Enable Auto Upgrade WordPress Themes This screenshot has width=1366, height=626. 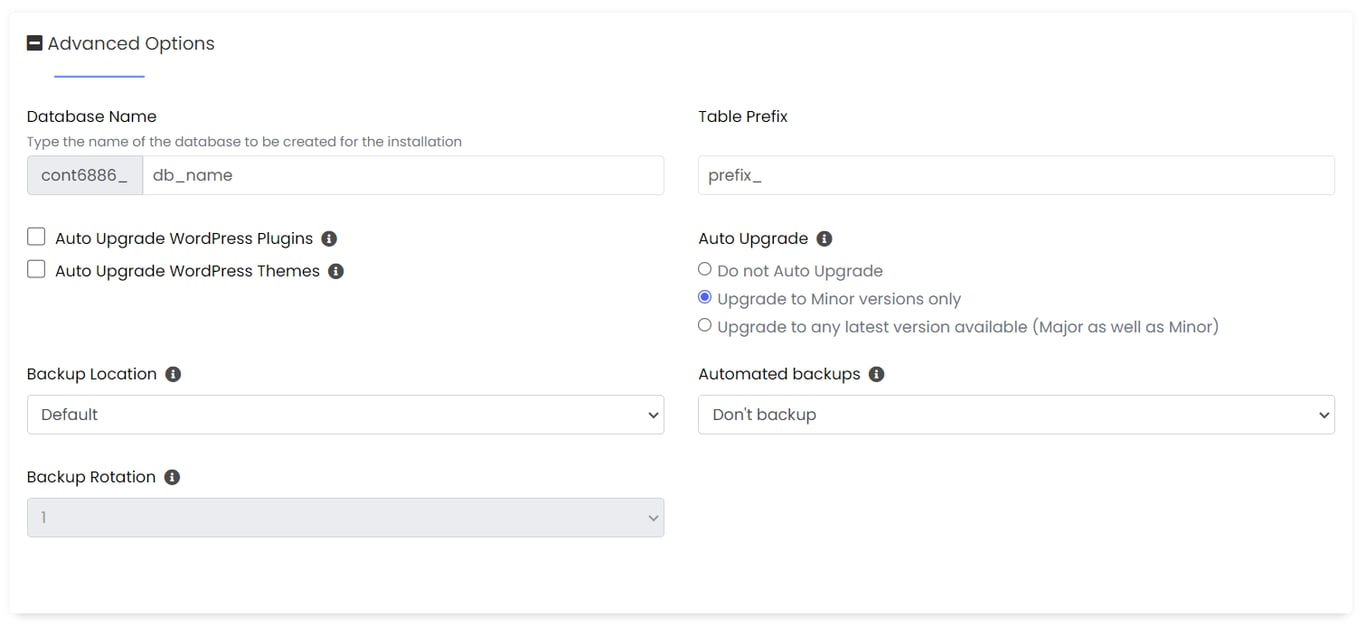click(36, 268)
